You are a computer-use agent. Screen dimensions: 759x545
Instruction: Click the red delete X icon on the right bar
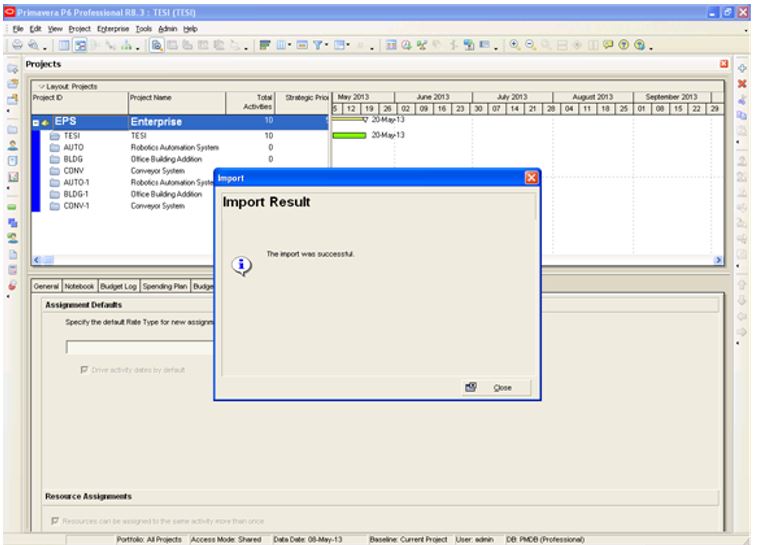(x=742, y=84)
